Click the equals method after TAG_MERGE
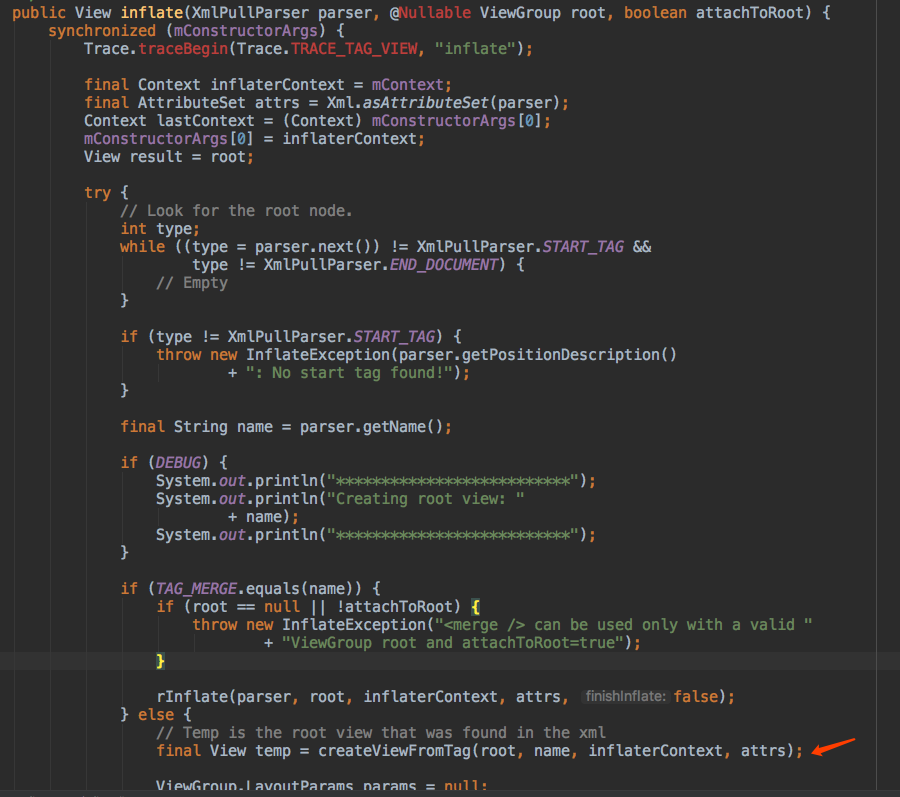900x797 pixels. pyautogui.click(x=273, y=589)
